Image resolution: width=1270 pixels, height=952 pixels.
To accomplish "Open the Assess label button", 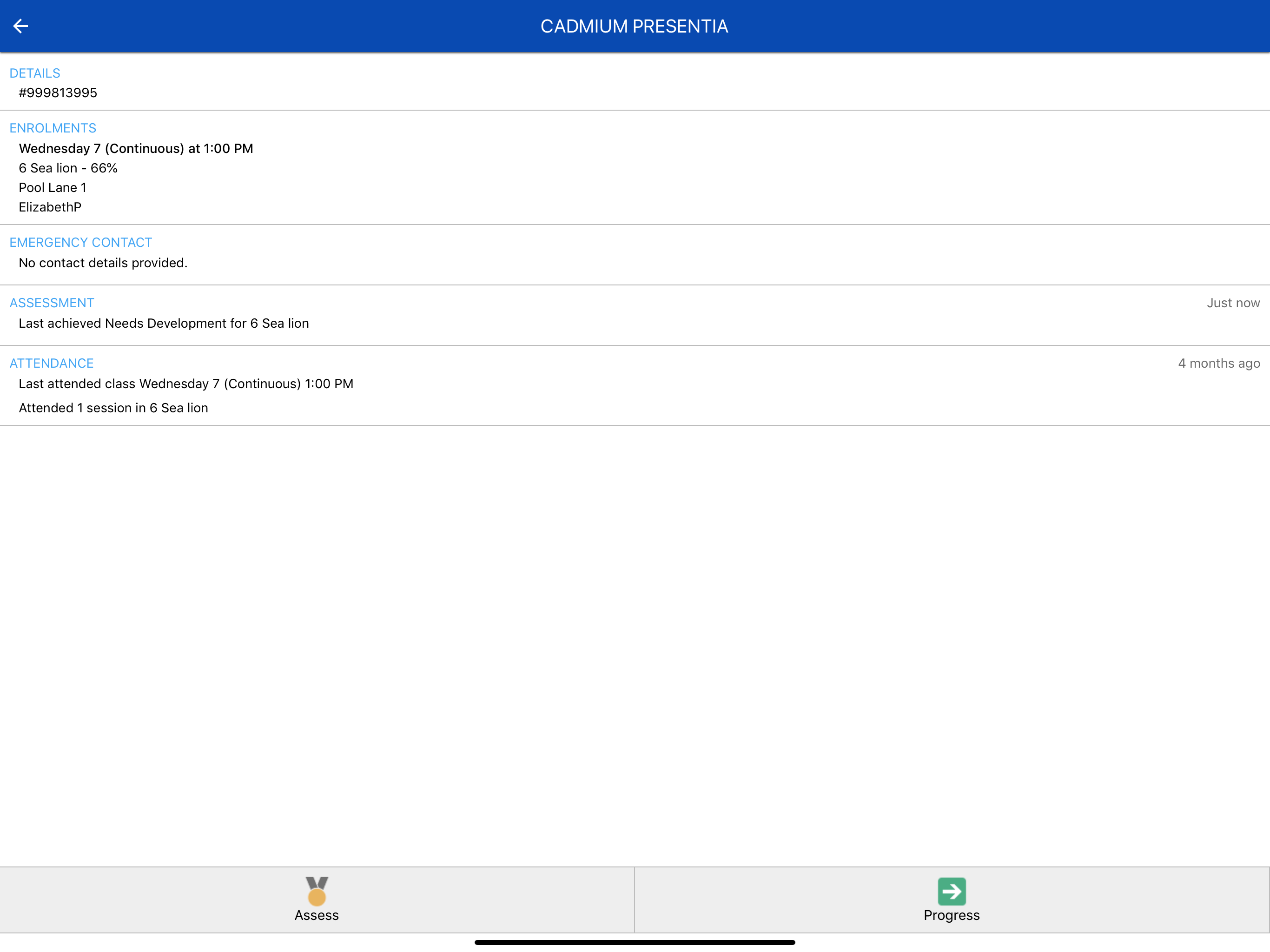I will point(317,915).
